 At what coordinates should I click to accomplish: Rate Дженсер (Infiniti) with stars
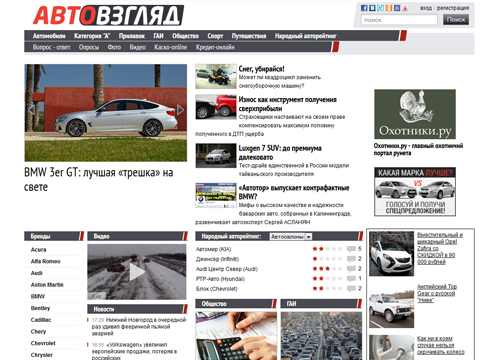point(327,259)
